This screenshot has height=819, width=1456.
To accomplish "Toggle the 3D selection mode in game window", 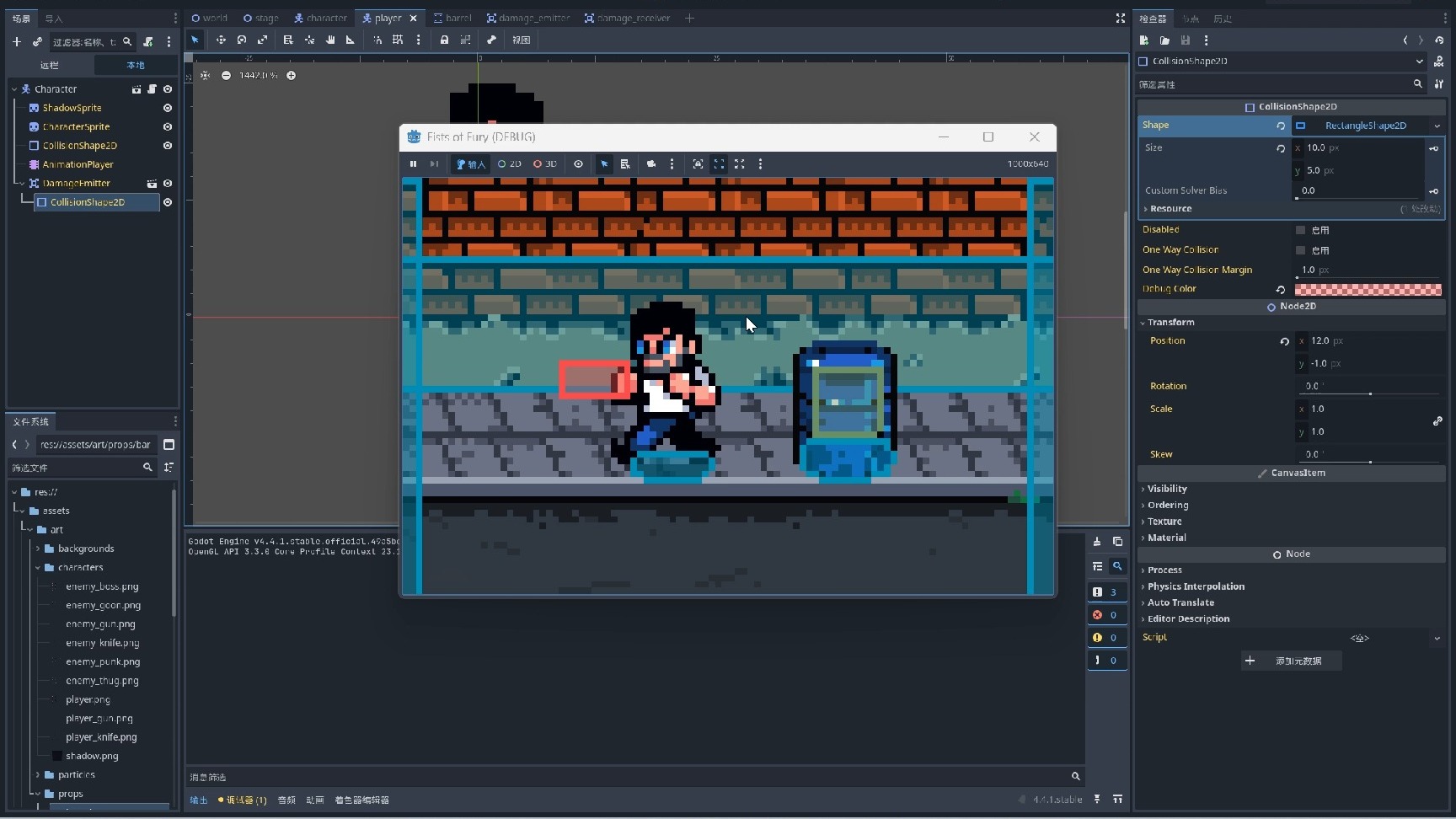I will [544, 164].
